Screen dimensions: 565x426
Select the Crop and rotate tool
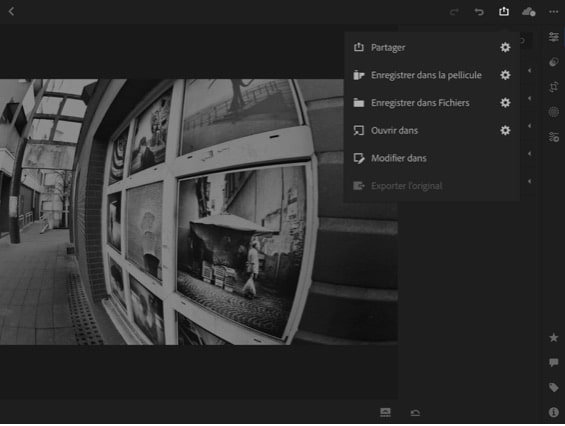554,87
